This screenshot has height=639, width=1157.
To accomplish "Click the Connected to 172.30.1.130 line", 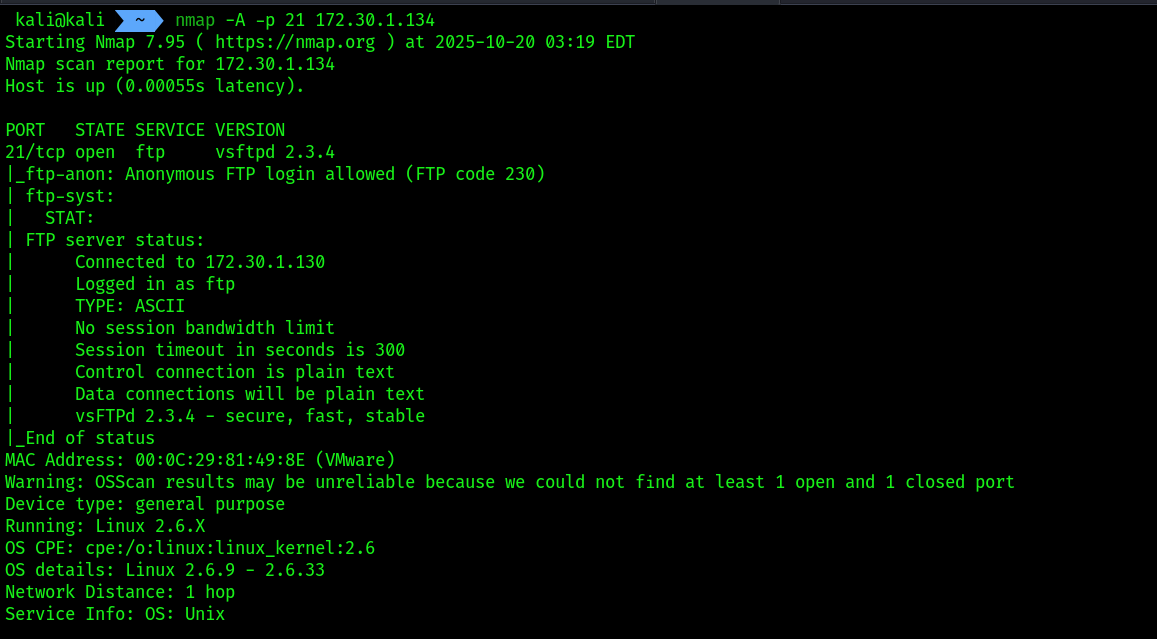I will [x=200, y=263].
